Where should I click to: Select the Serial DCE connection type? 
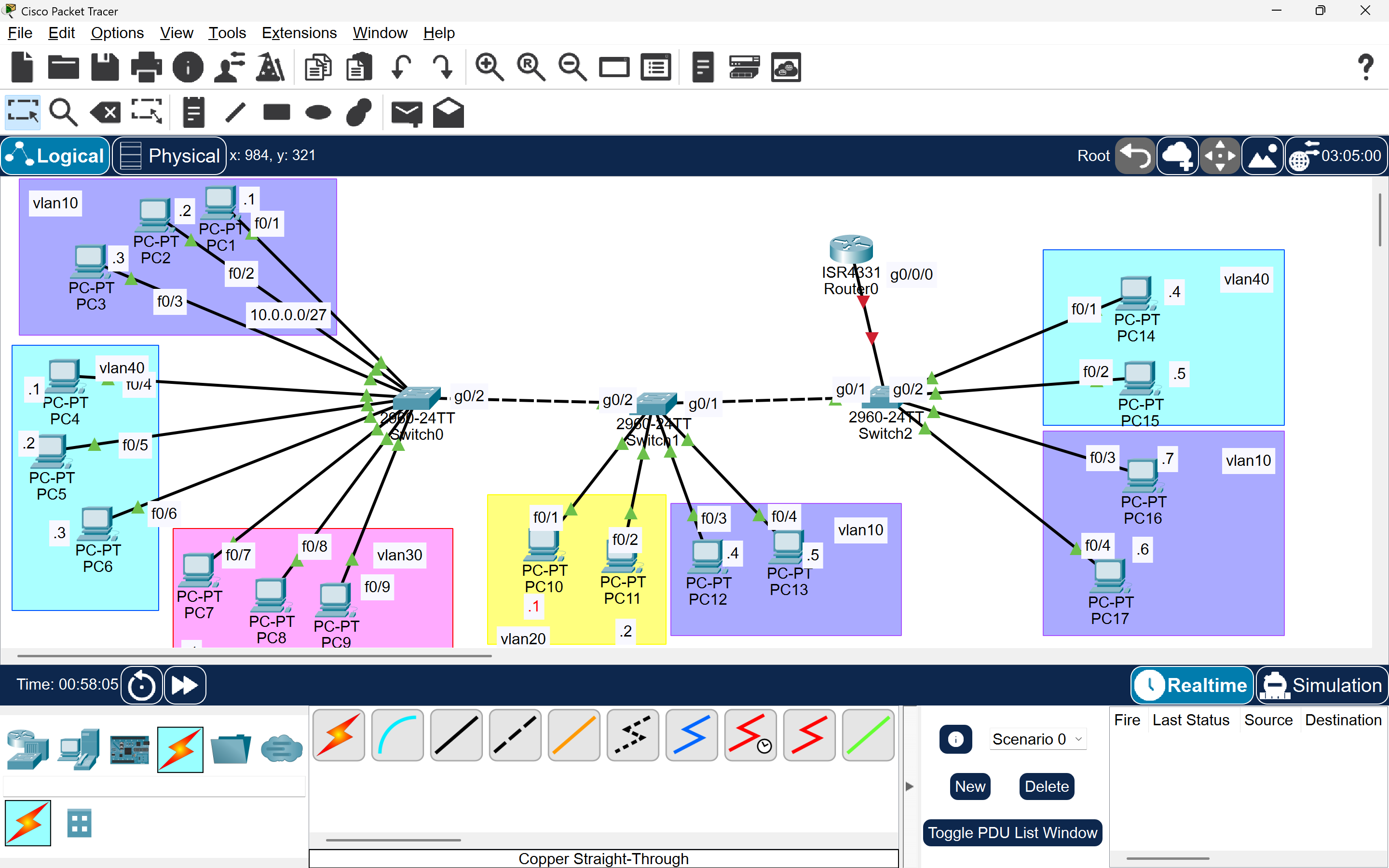[750, 735]
